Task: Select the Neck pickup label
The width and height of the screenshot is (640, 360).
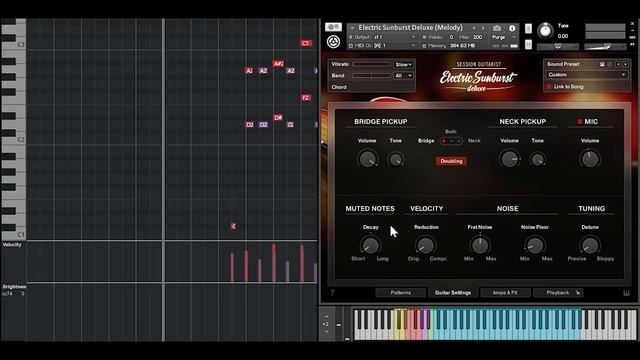Action: point(474,140)
